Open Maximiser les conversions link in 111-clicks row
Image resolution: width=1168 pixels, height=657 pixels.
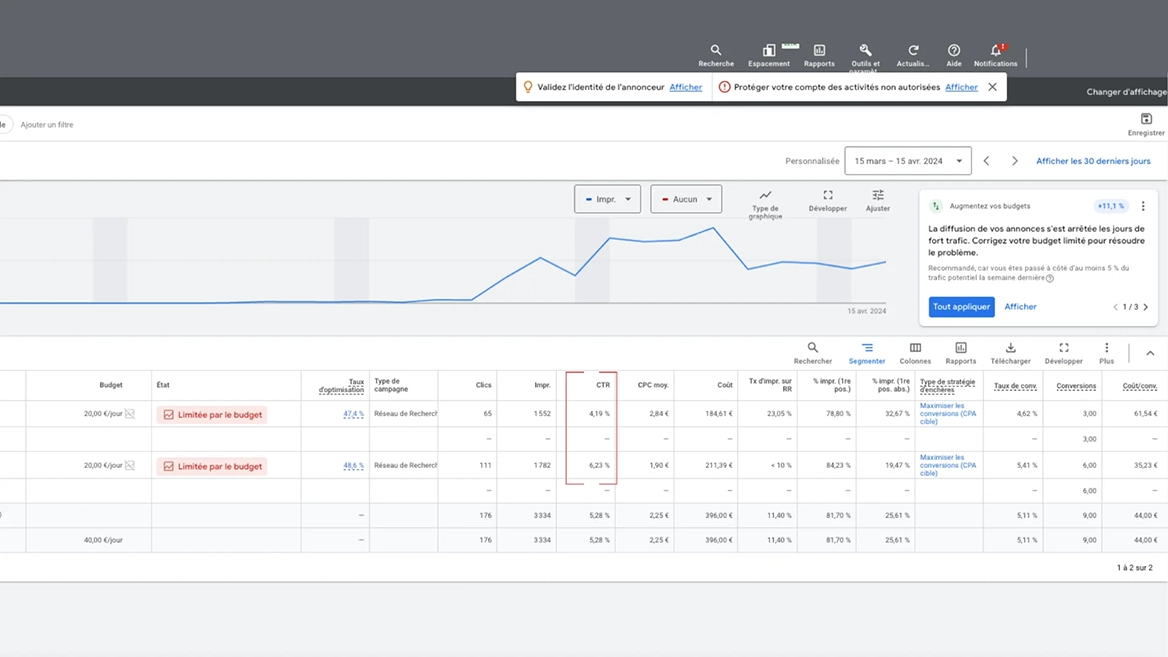(x=948, y=465)
